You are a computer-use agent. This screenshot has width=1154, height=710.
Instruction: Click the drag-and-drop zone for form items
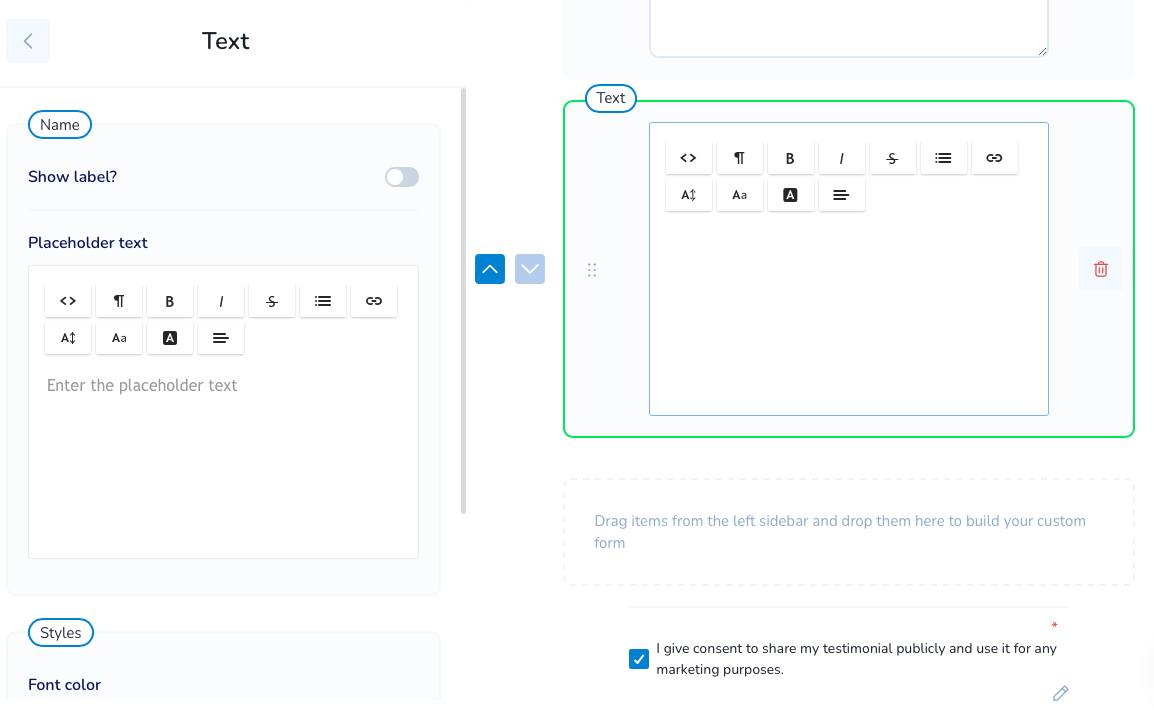pyautogui.click(x=849, y=532)
